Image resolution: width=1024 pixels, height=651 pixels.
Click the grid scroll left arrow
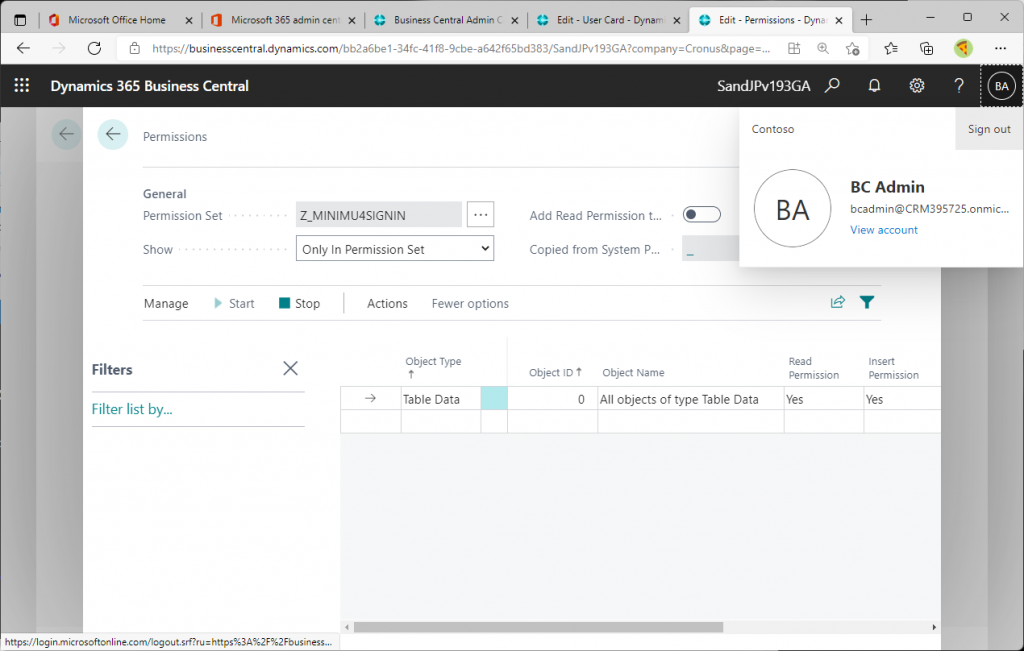(x=347, y=627)
